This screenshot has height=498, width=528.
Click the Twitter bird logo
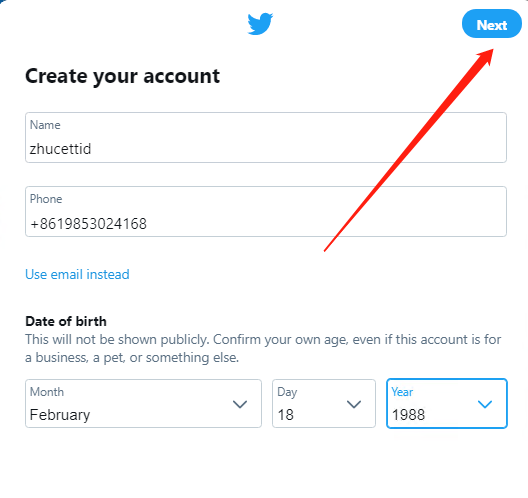(260, 24)
